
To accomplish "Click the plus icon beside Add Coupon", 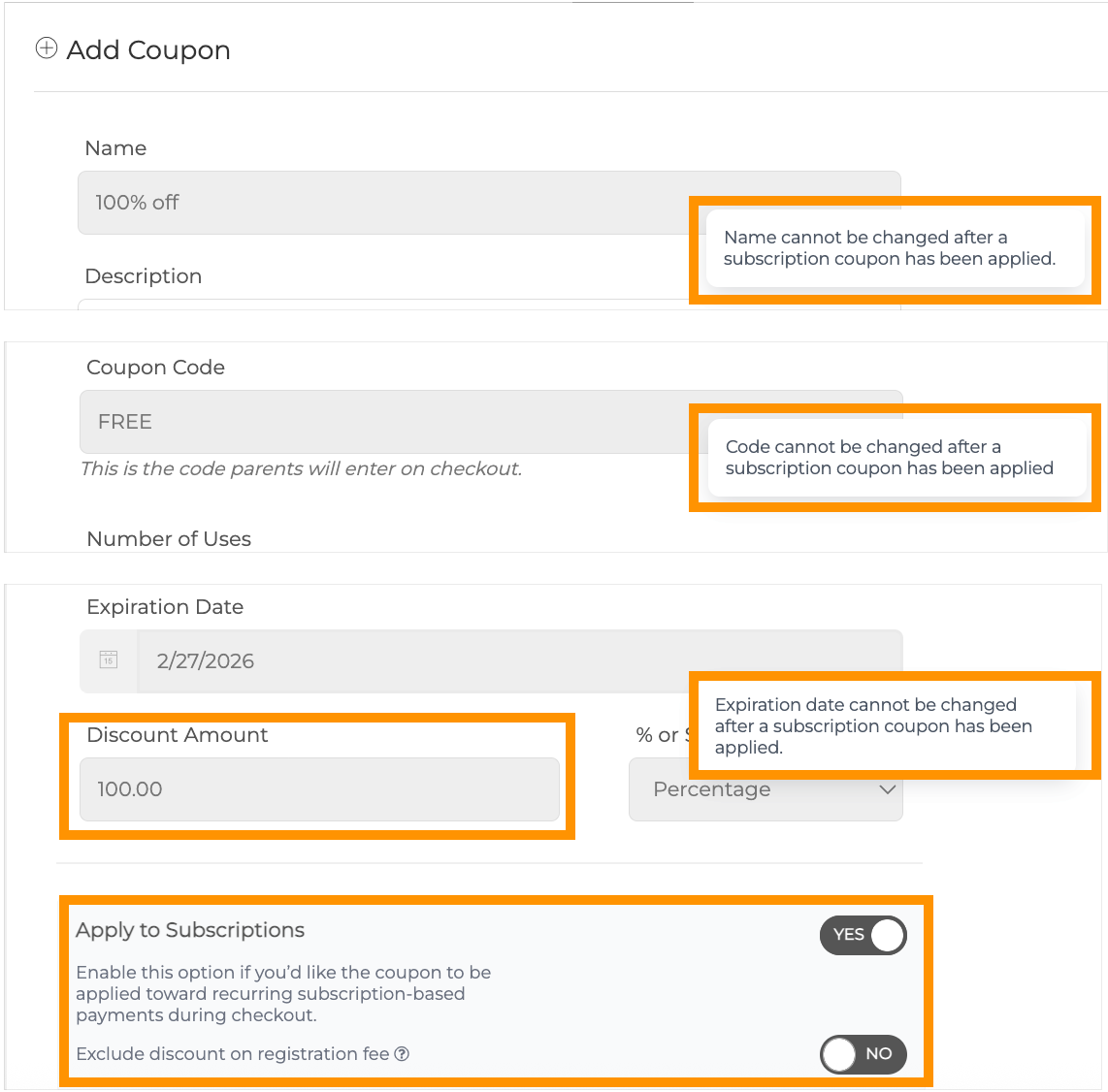I will (x=46, y=48).
